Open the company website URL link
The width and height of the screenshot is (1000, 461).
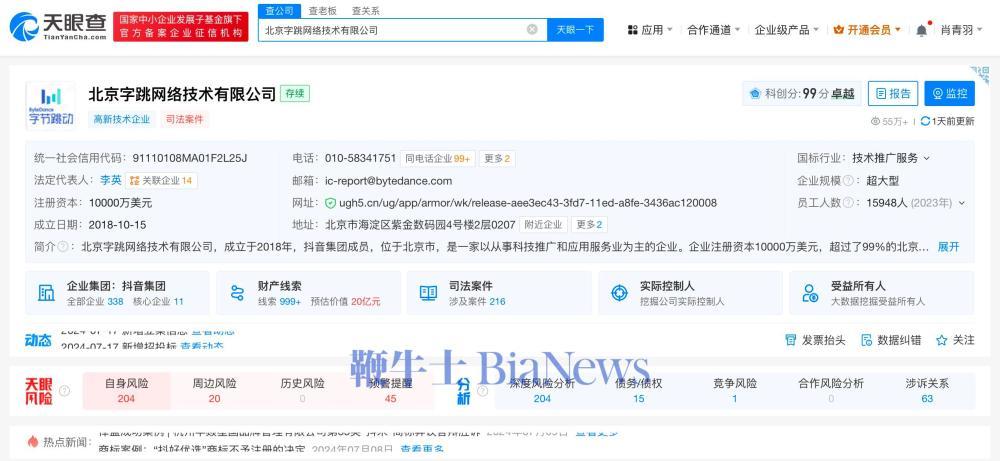point(527,203)
